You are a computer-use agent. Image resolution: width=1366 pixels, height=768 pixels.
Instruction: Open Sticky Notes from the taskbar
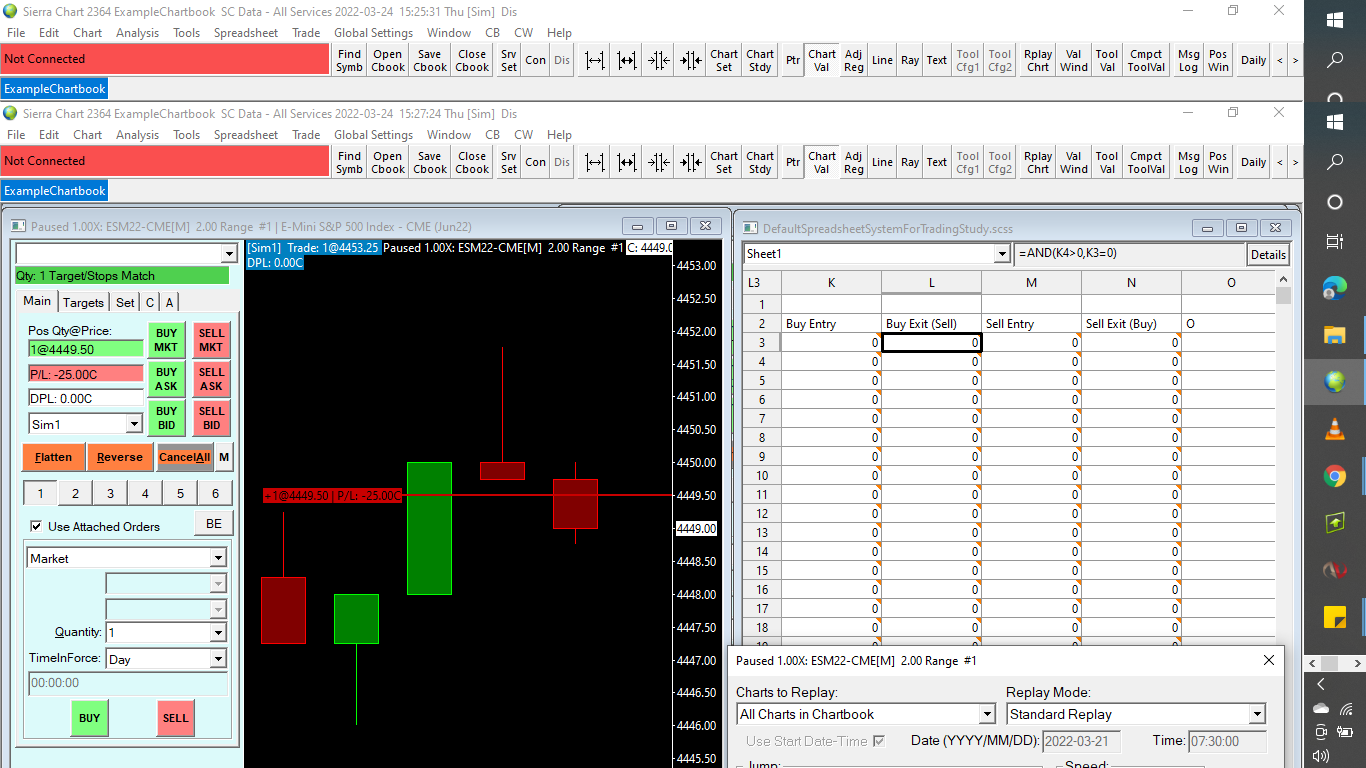coord(1335,617)
